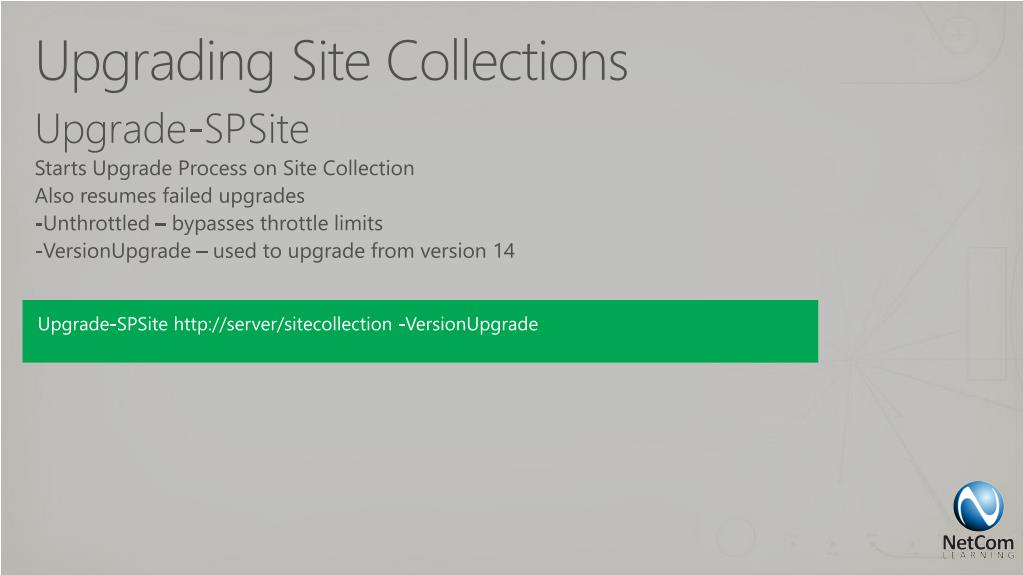Click the NetCom Learning logo text
Viewport: 1023px width, 575px height.
[978, 542]
